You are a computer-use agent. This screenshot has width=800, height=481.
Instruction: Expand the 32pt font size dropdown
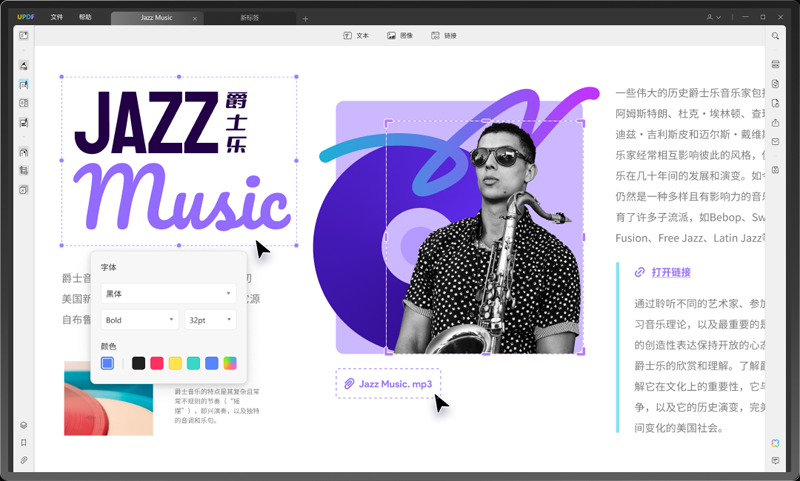210,320
